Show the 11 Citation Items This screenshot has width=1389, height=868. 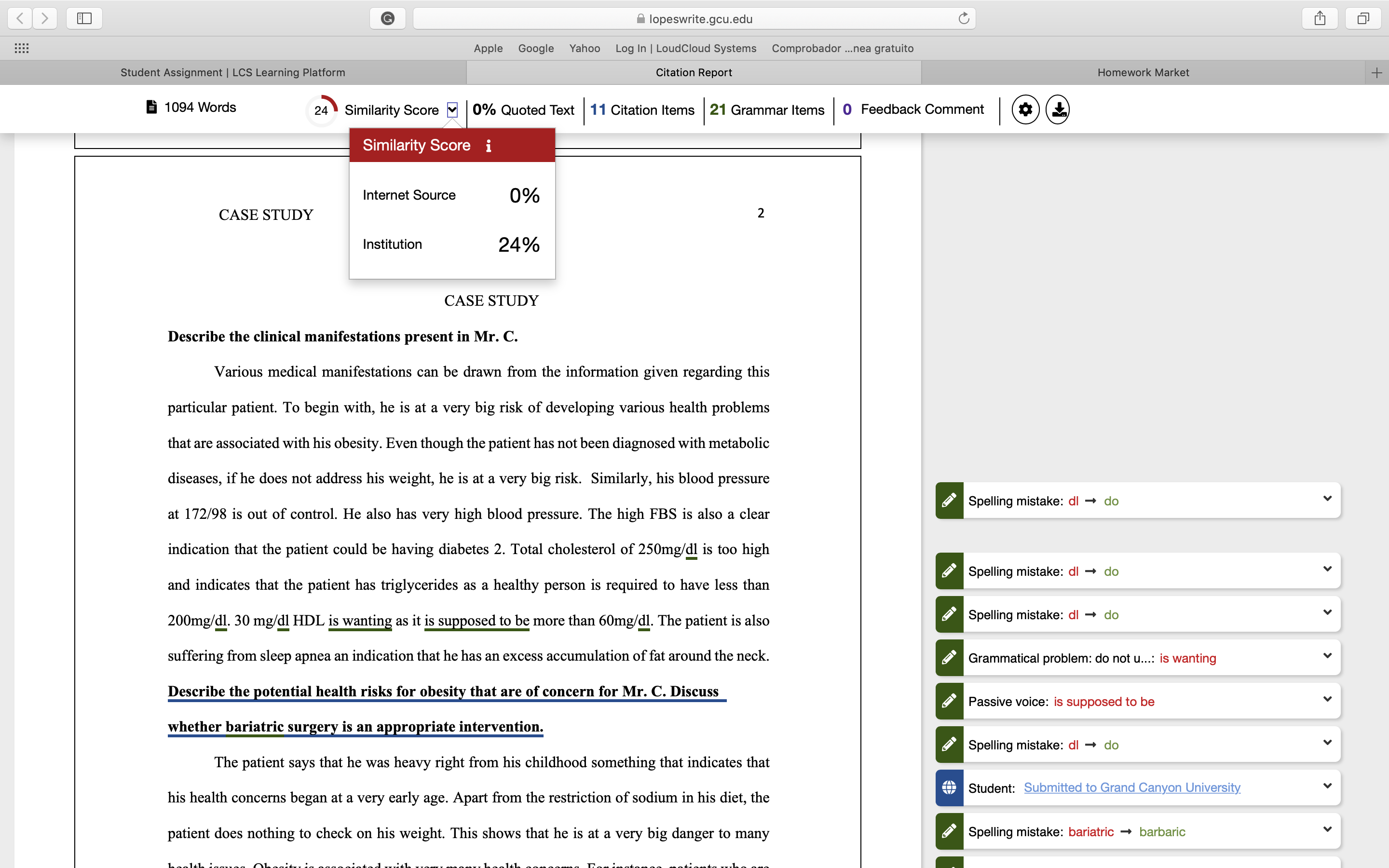[x=642, y=109]
